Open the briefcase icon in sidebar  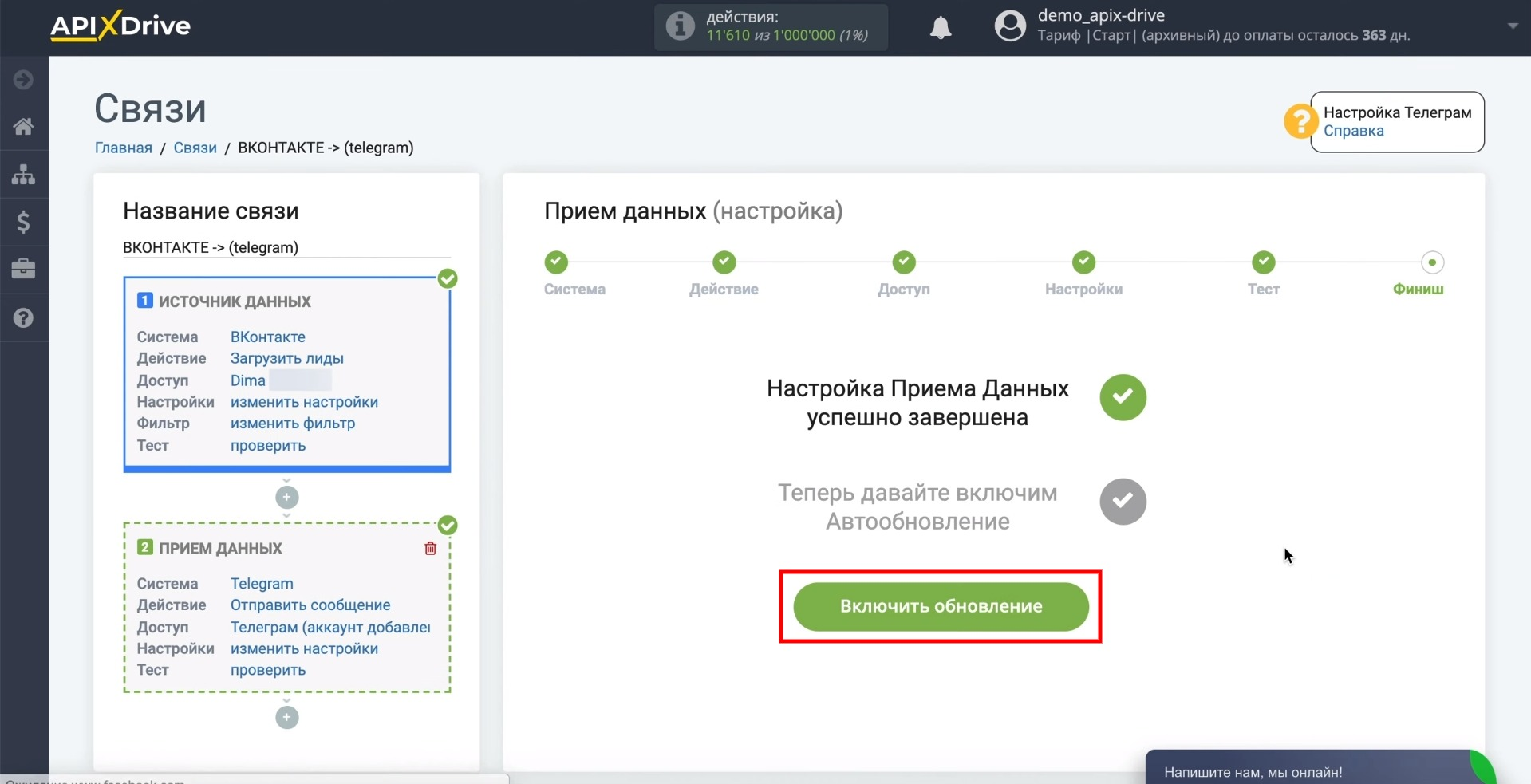pos(23,269)
